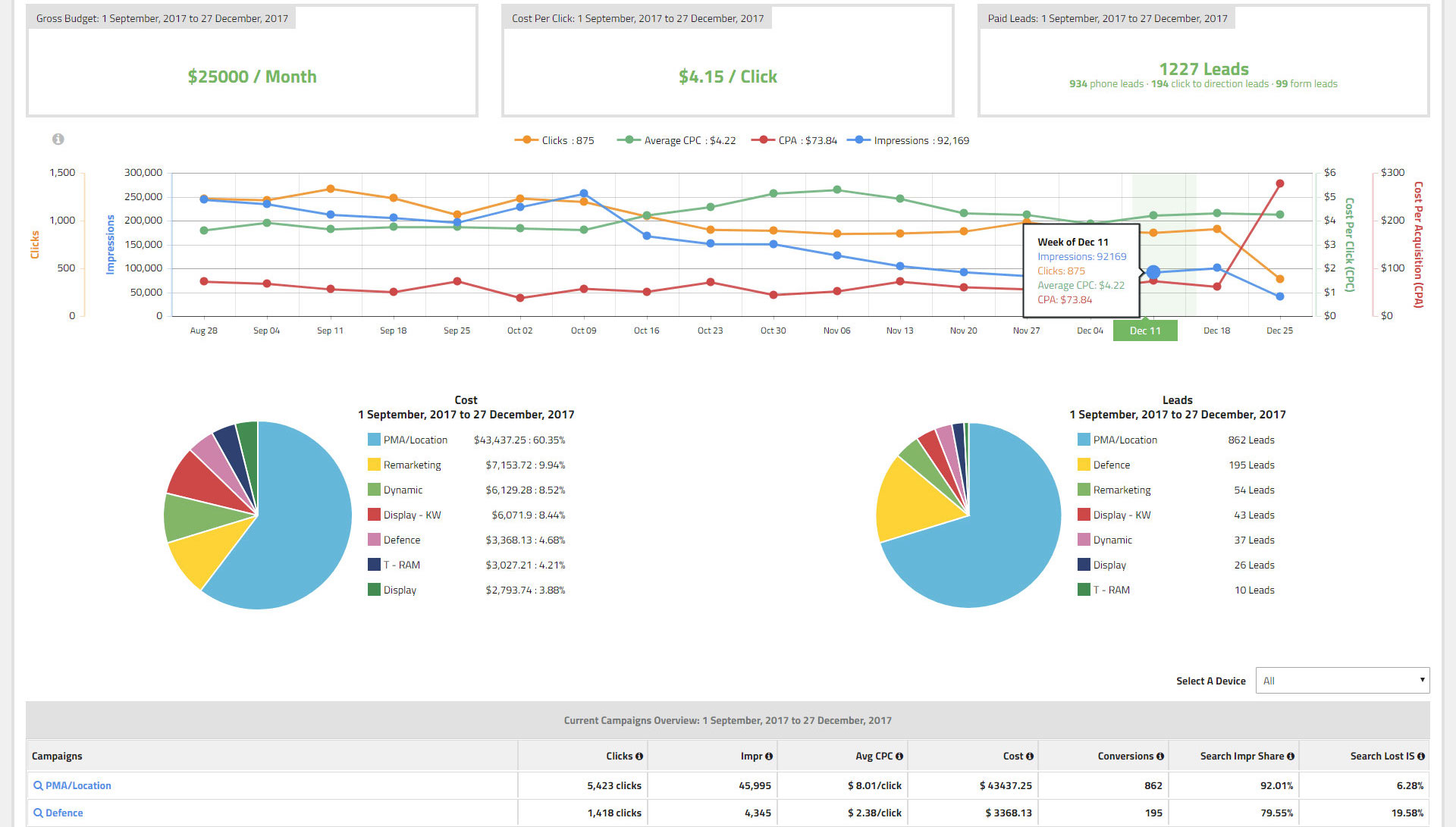Click the CPA data point at Dec 25
Viewport: 1456px width, 827px height.
point(1280,183)
